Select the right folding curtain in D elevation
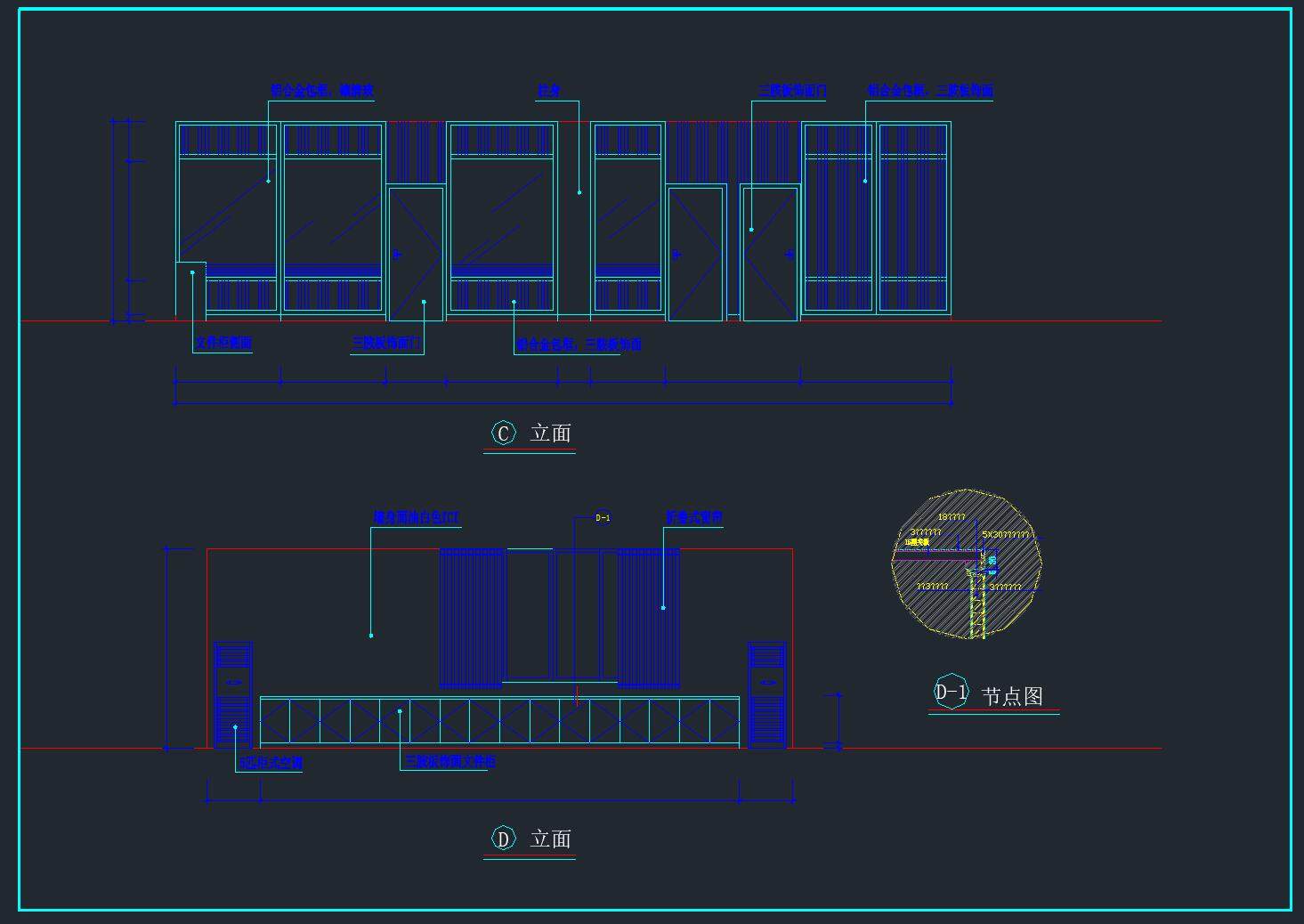 click(649, 618)
